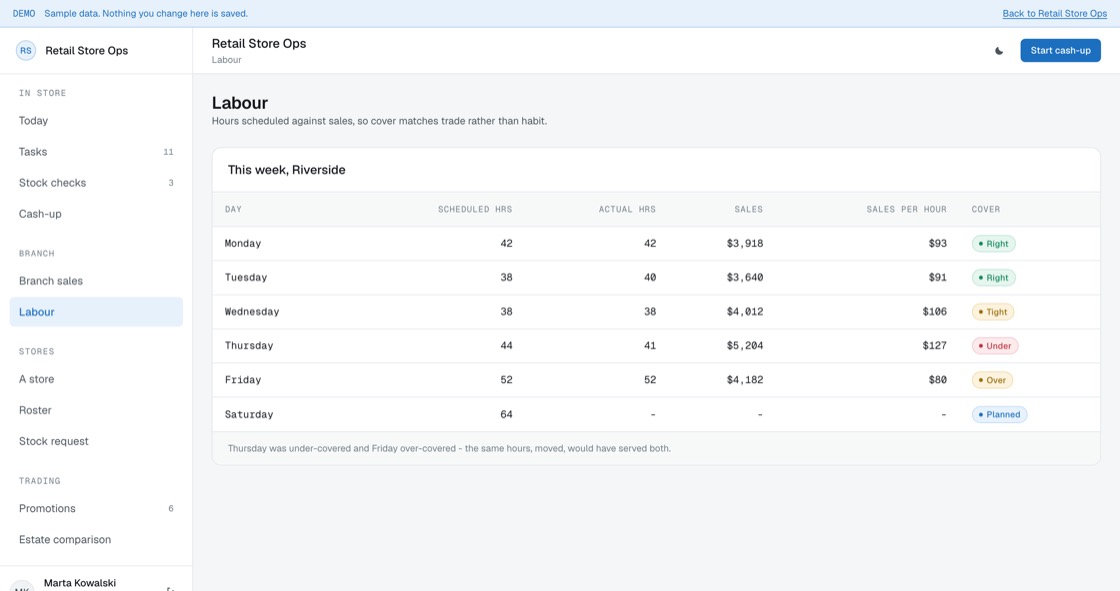Click Friday's $80 sales per hour
Image resolution: width=1120 pixels, height=591 pixels.
click(938, 380)
